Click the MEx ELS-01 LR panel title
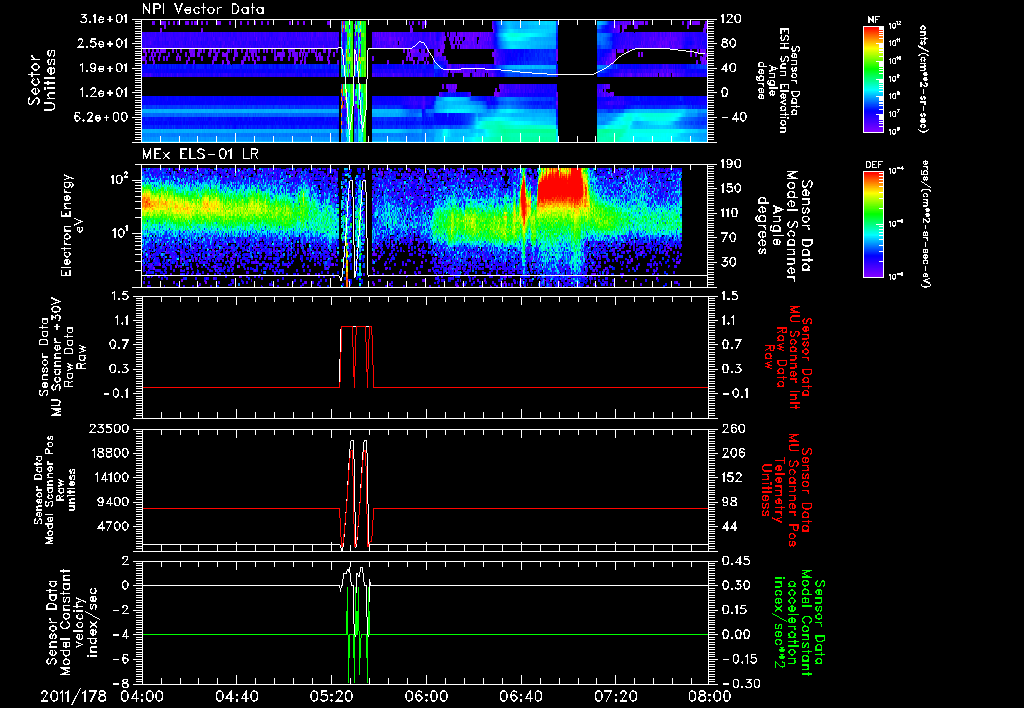This screenshot has height=708, width=1024. pyautogui.click(x=201, y=155)
